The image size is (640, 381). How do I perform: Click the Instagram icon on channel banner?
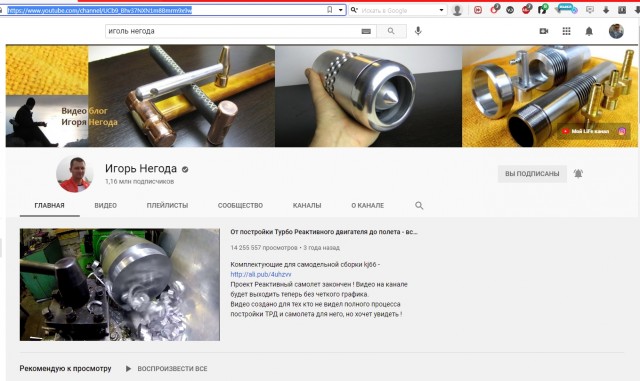point(622,131)
